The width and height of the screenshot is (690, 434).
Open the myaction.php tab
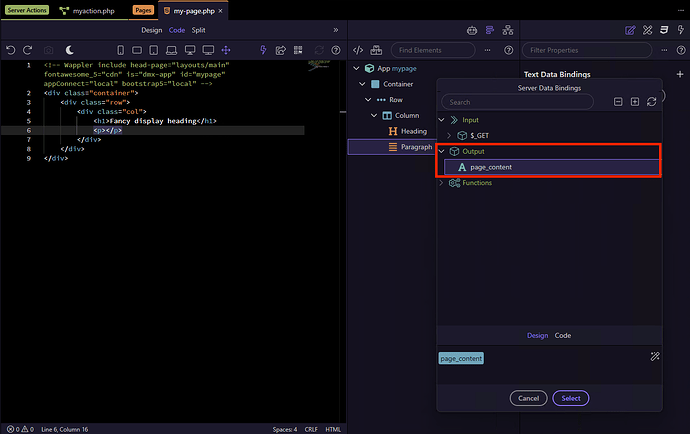click(87, 11)
